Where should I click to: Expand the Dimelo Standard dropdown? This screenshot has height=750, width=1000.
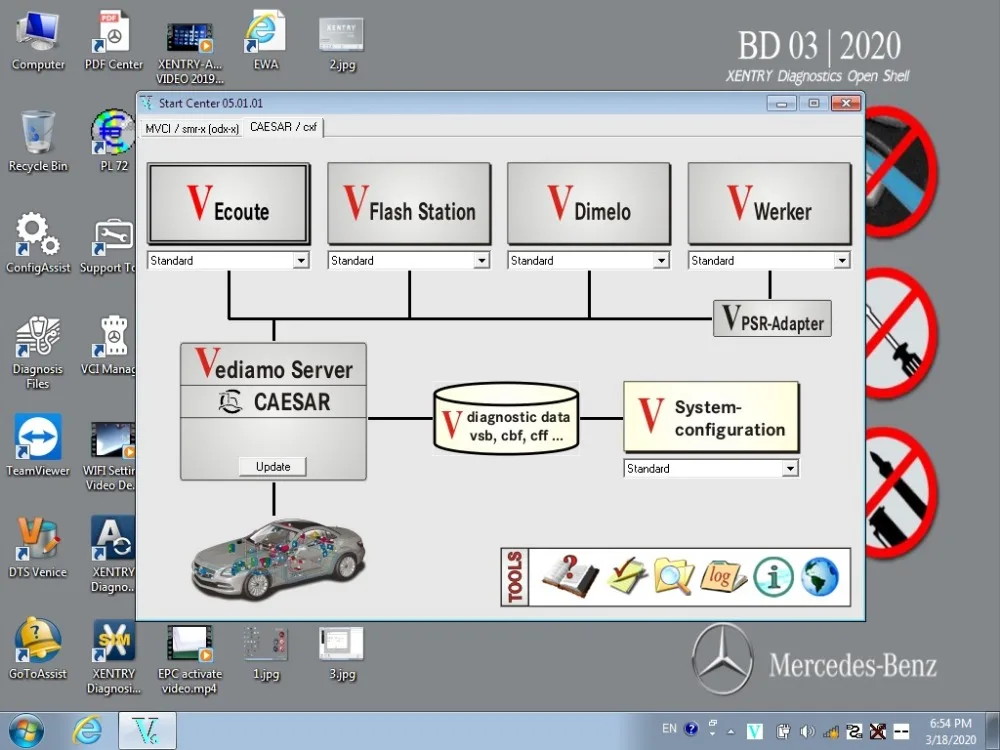click(x=661, y=260)
